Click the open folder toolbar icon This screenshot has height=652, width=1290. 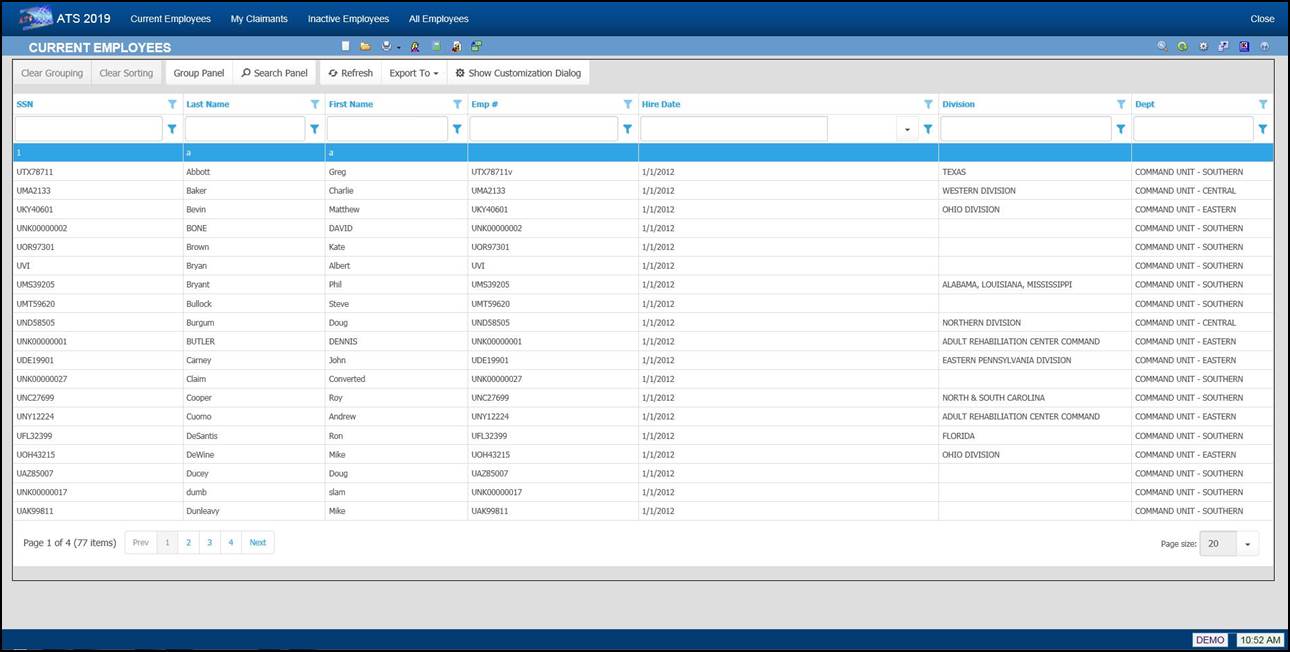click(365, 46)
